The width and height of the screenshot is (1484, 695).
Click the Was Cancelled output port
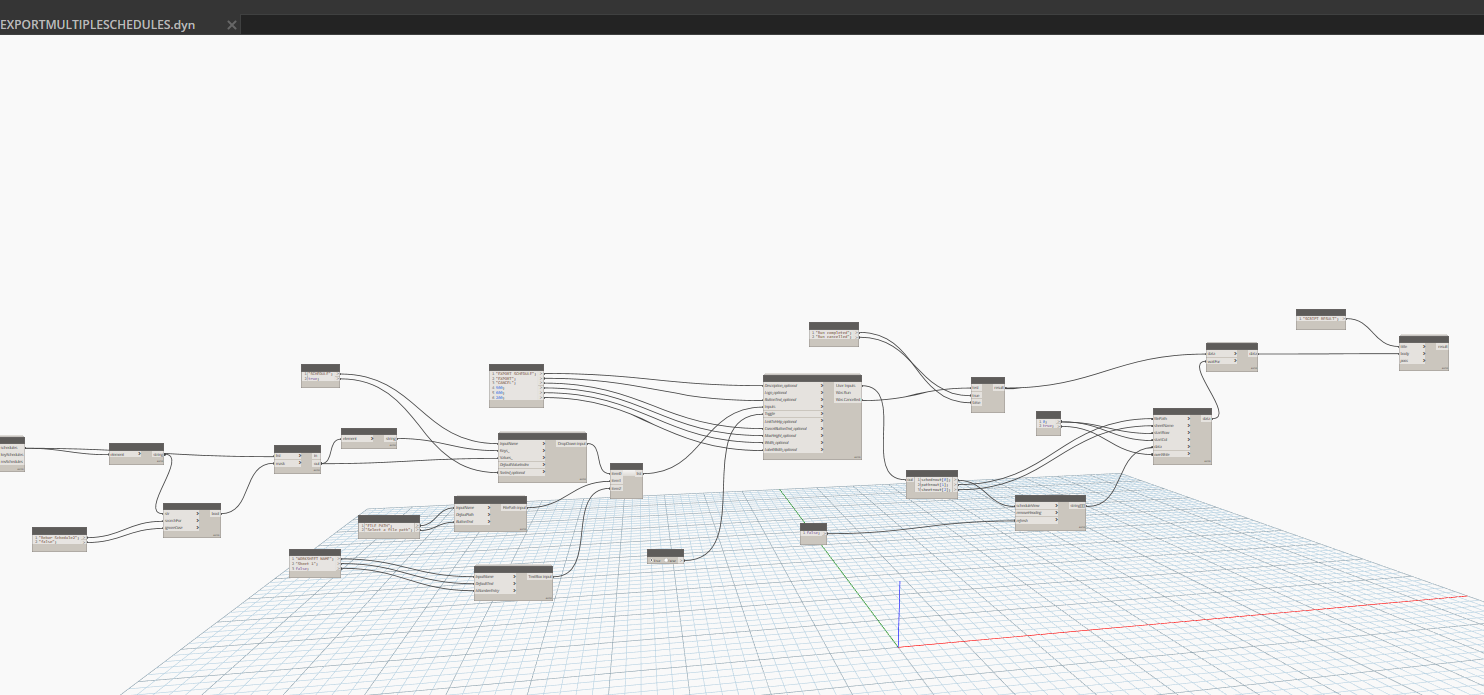coord(847,399)
